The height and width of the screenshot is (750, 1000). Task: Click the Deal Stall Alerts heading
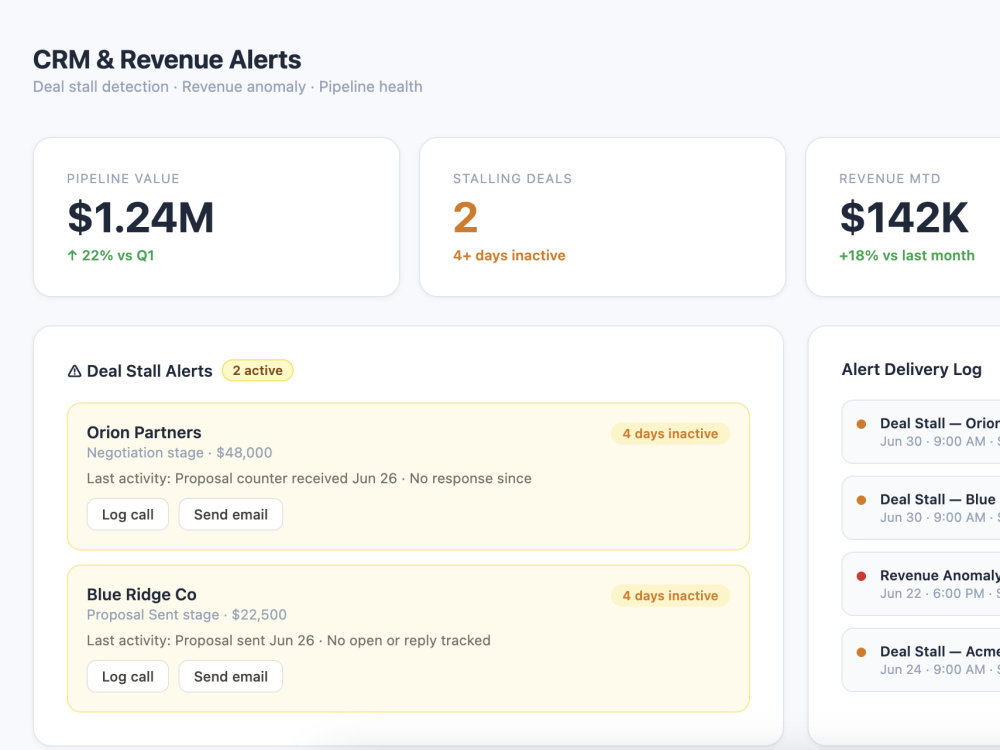(x=149, y=371)
